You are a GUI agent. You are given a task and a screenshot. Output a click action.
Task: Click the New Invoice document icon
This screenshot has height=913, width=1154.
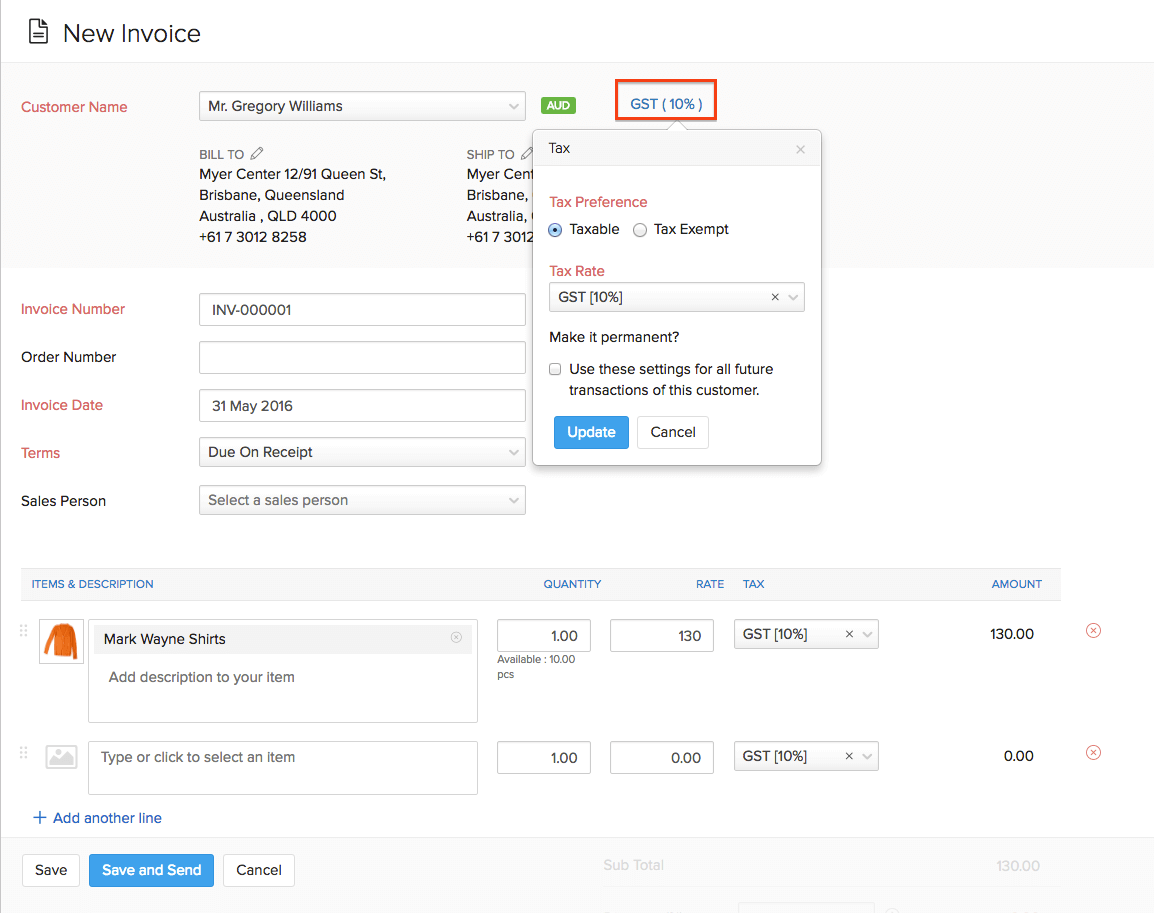37,31
